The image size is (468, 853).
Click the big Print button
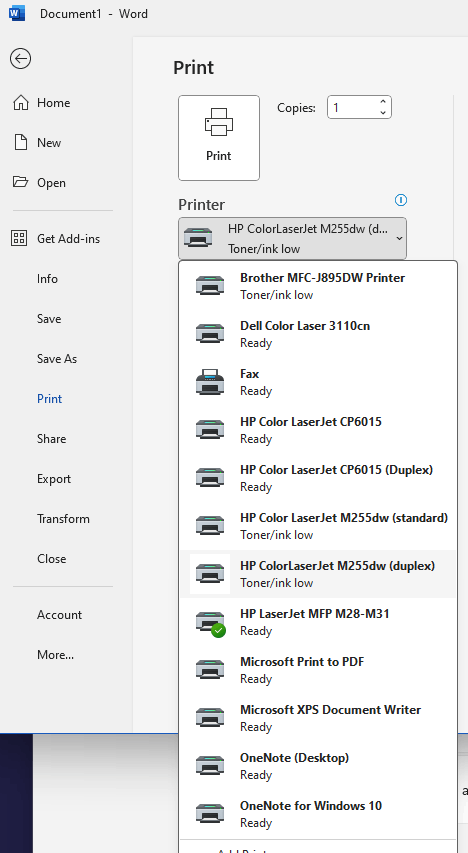[x=219, y=138]
